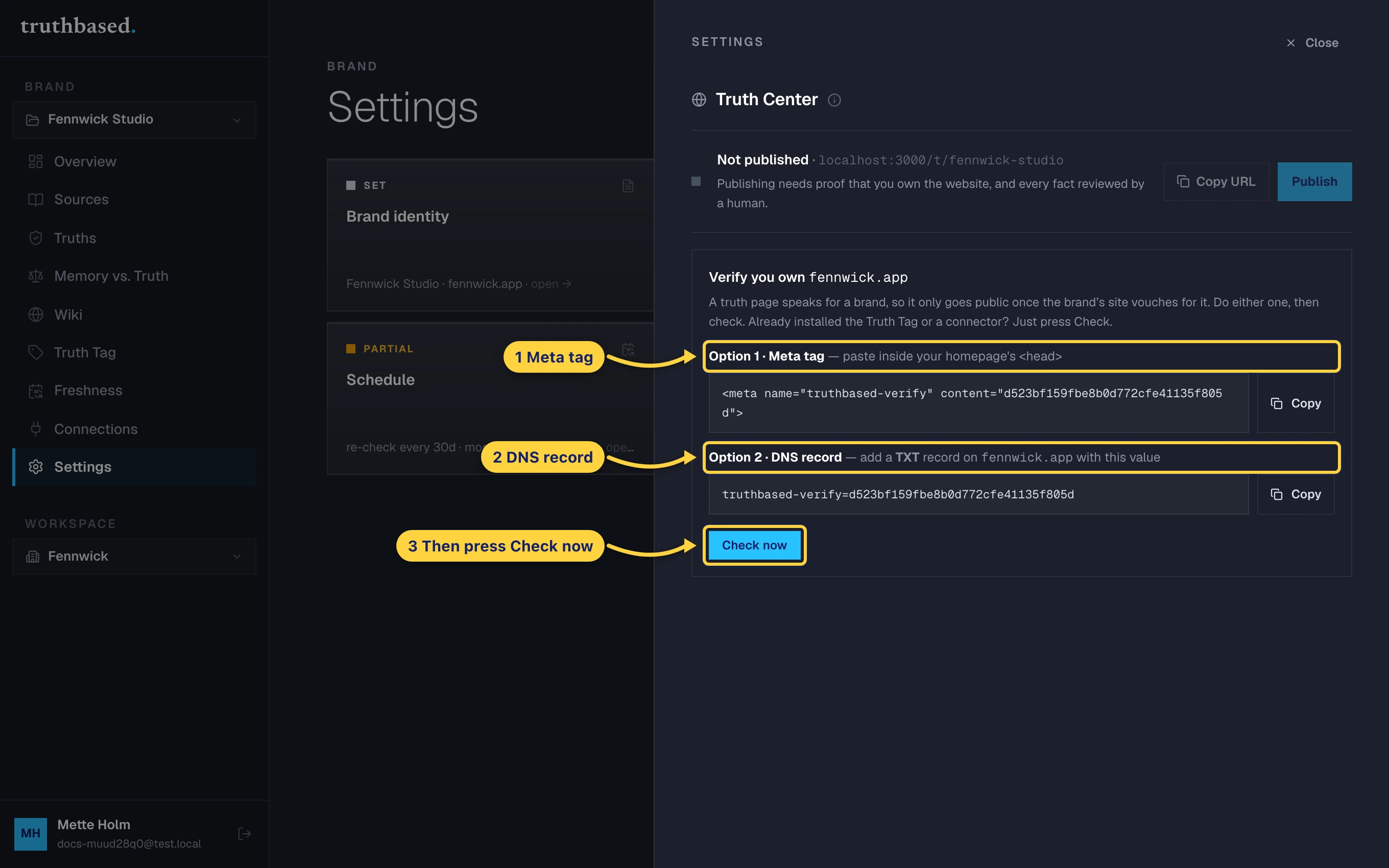Navigate to Truth Tag
Screen dimensions: 1389x868
134,352
